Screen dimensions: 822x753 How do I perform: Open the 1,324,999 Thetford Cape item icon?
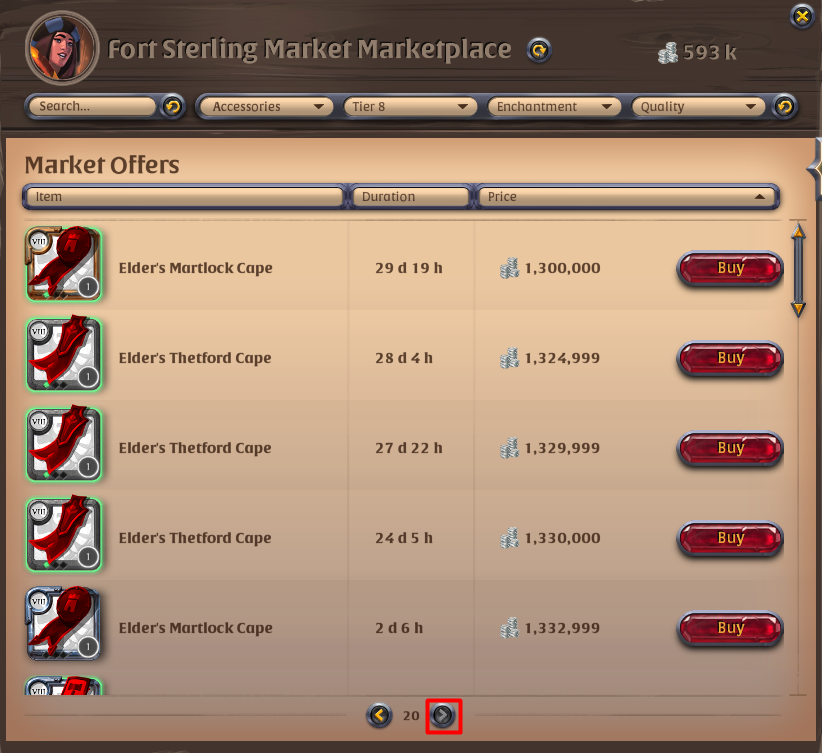[x=63, y=354]
